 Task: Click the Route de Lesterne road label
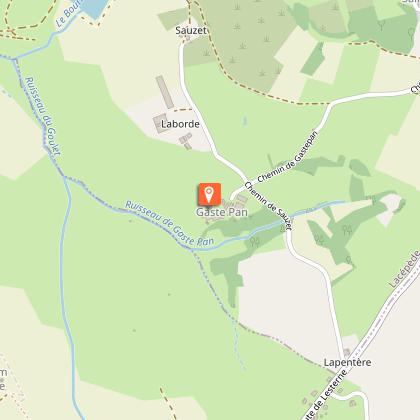(x=324, y=396)
